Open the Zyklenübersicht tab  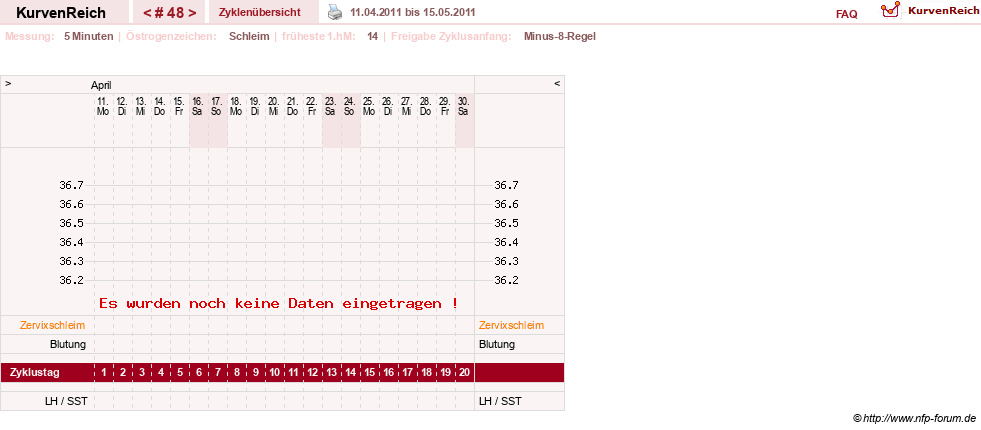point(260,13)
